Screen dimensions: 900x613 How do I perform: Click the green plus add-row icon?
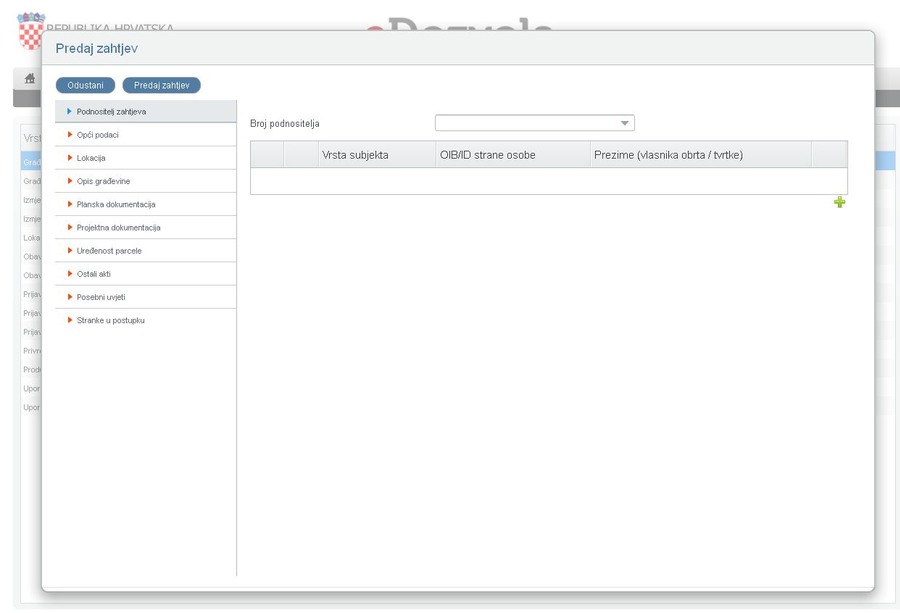pyautogui.click(x=839, y=202)
